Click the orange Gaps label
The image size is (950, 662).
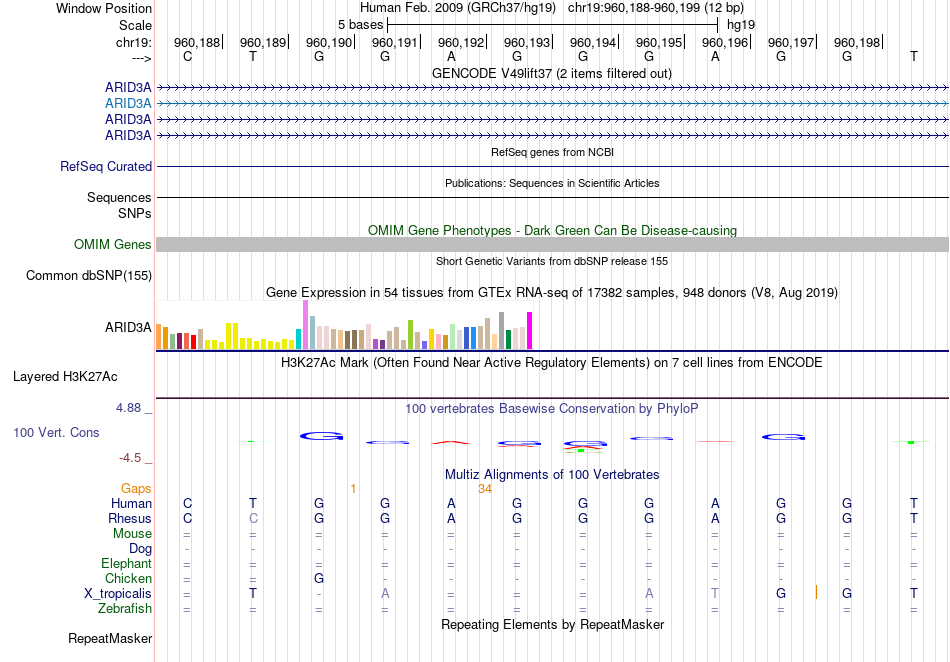(136, 488)
